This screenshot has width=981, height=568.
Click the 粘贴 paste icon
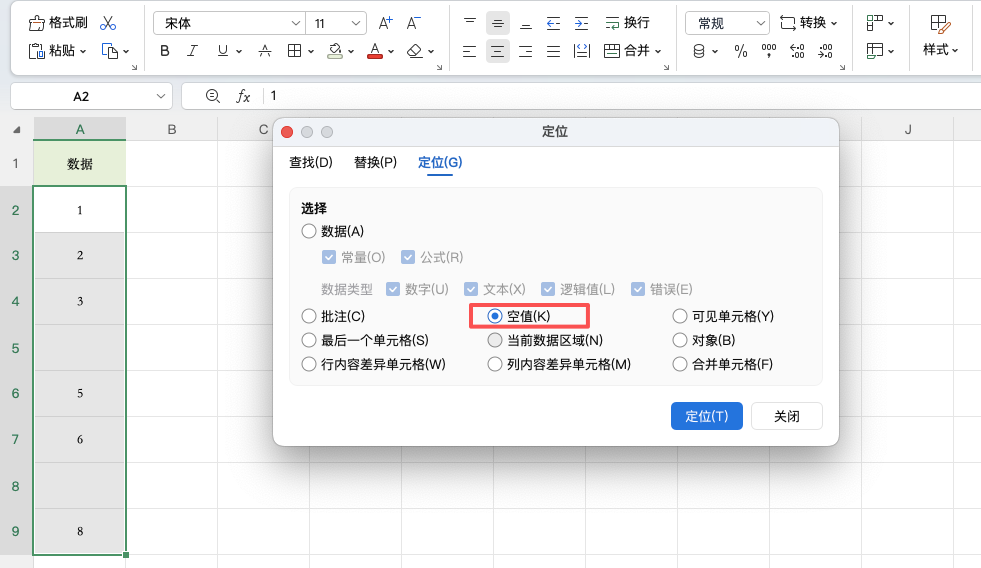click(36, 51)
